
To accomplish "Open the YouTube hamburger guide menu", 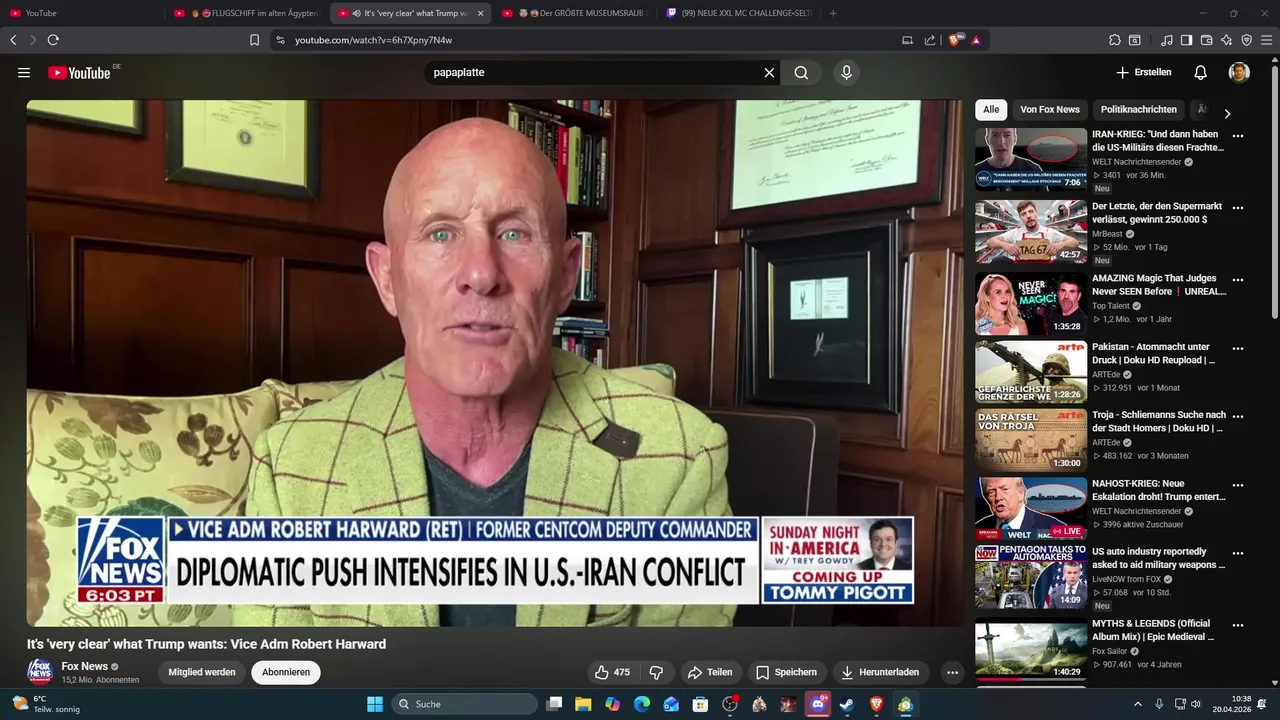I will [24, 73].
